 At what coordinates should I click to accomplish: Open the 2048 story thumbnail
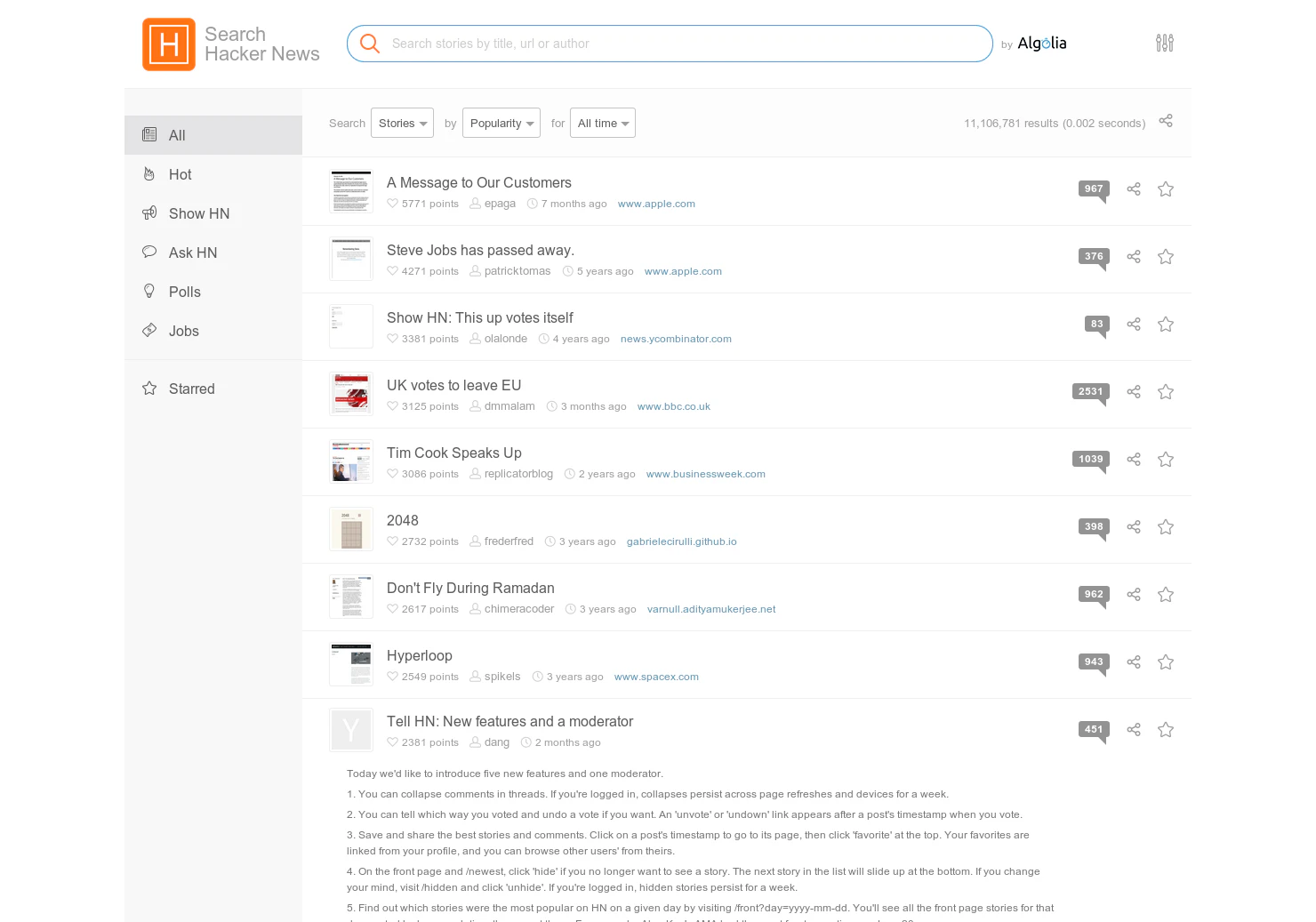point(351,529)
